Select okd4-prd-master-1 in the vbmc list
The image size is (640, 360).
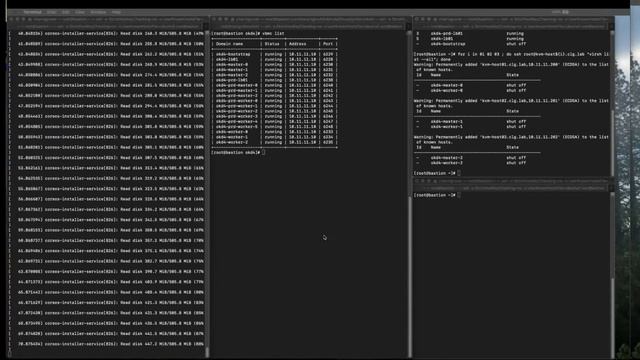pos(237,91)
